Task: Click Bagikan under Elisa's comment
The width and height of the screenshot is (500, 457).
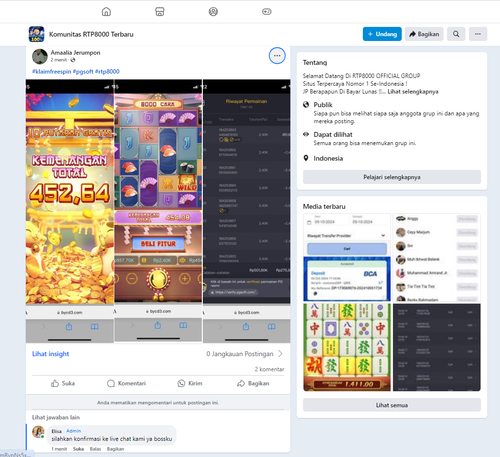Action: 115,449
